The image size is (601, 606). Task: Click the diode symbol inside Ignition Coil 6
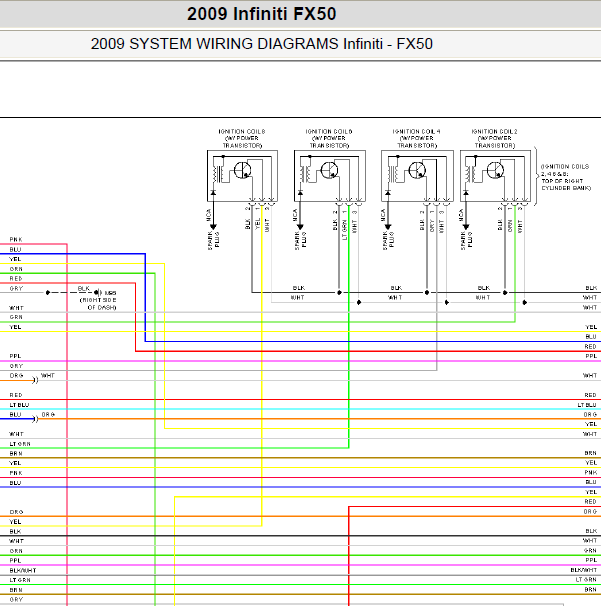tap(300, 192)
